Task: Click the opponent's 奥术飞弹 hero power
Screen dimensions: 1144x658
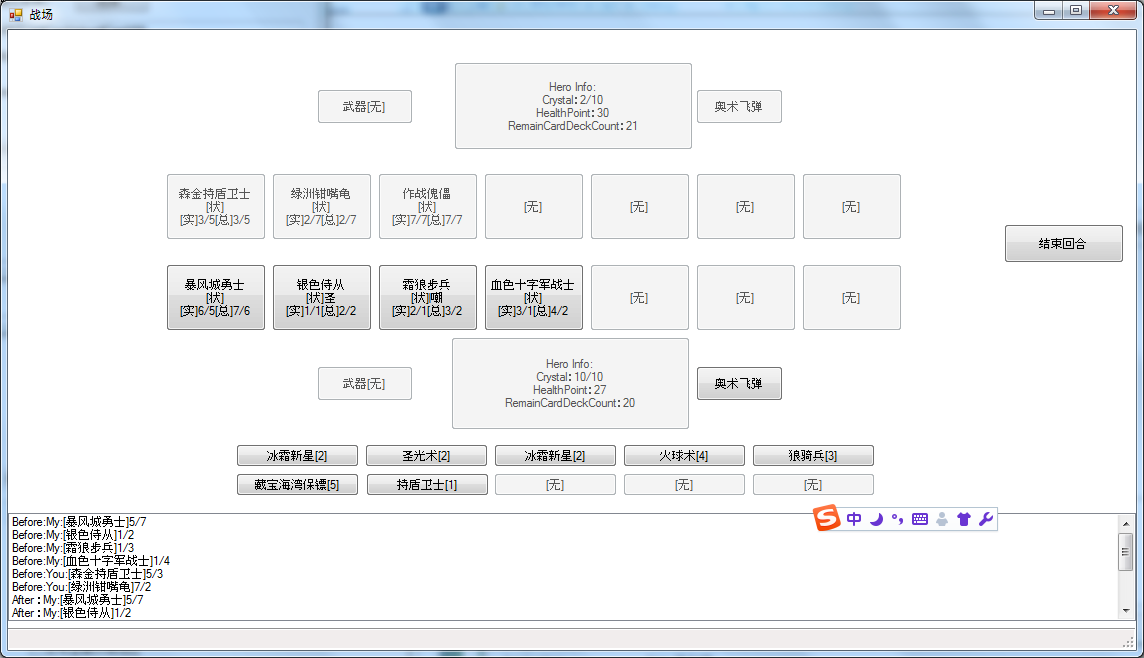Action: click(739, 107)
